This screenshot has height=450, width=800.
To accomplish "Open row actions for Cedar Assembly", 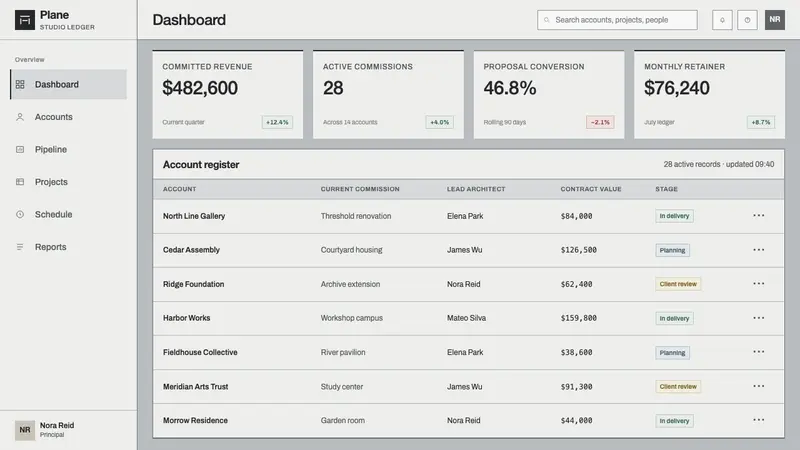I will [x=759, y=249].
